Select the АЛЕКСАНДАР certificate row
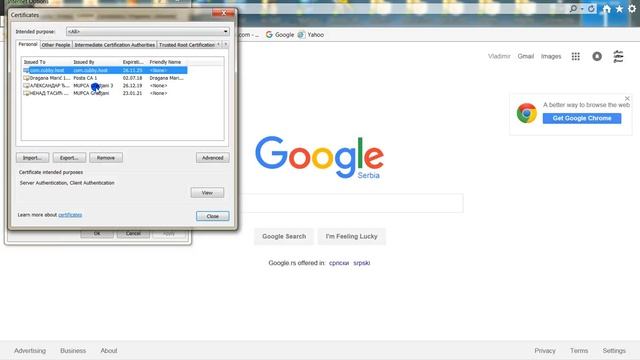Image resolution: width=640 pixels, height=360 pixels. [x=105, y=86]
